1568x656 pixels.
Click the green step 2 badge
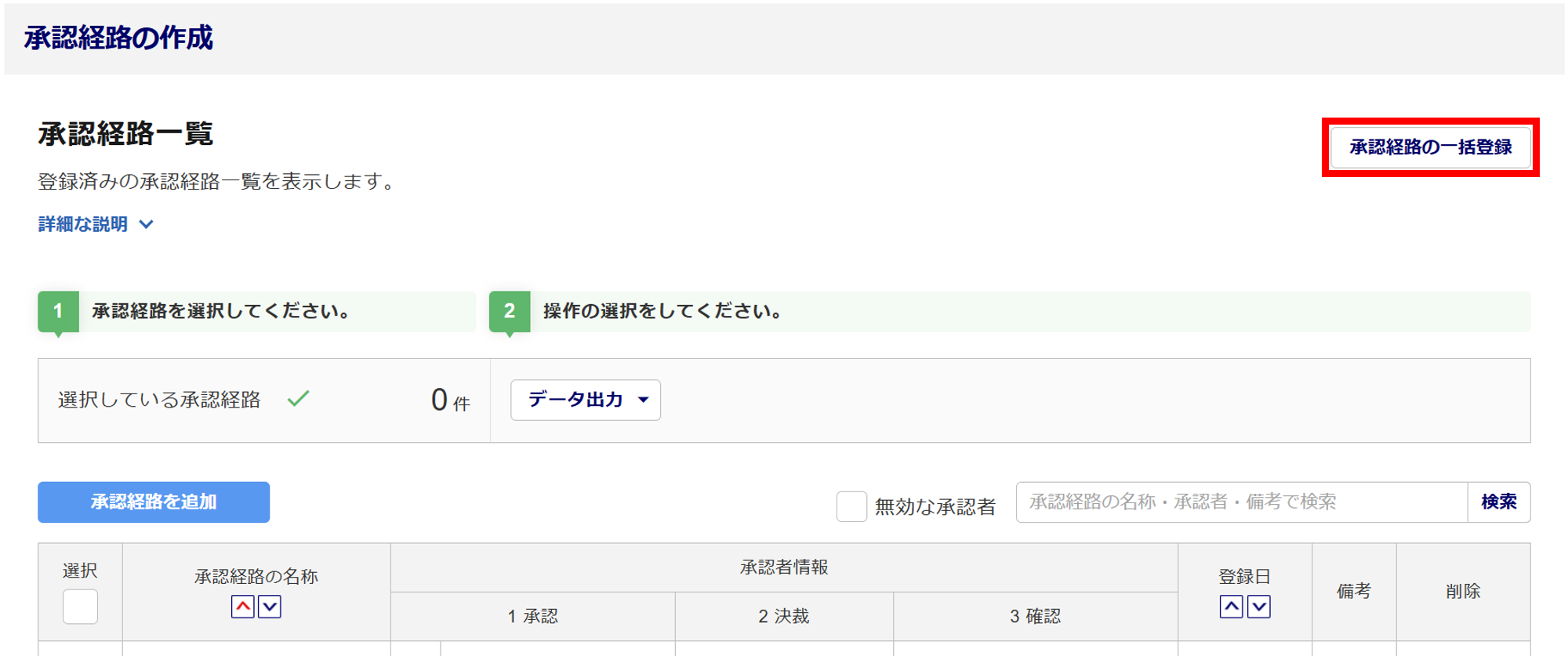[x=510, y=311]
